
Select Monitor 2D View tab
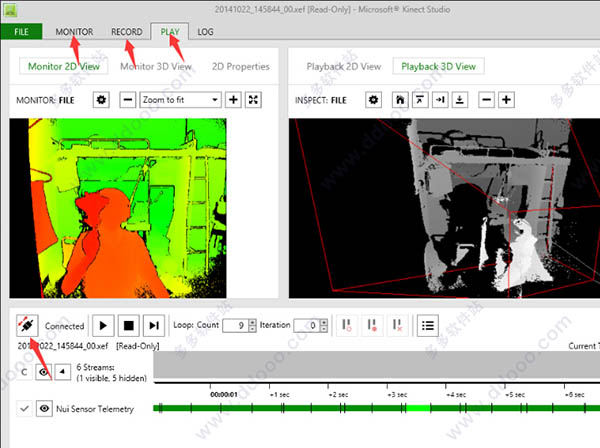(x=64, y=66)
